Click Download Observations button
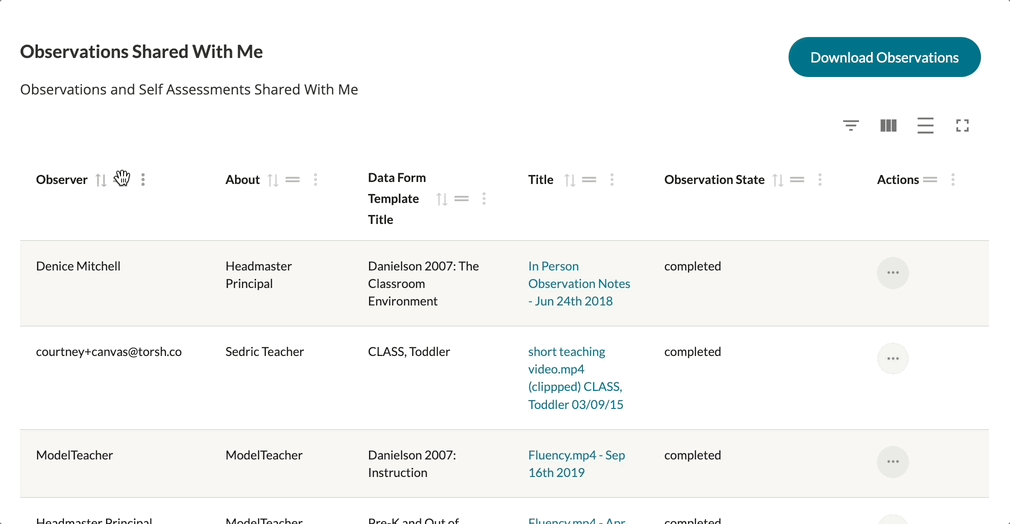Image resolution: width=1010 pixels, height=524 pixels. click(884, 57)
